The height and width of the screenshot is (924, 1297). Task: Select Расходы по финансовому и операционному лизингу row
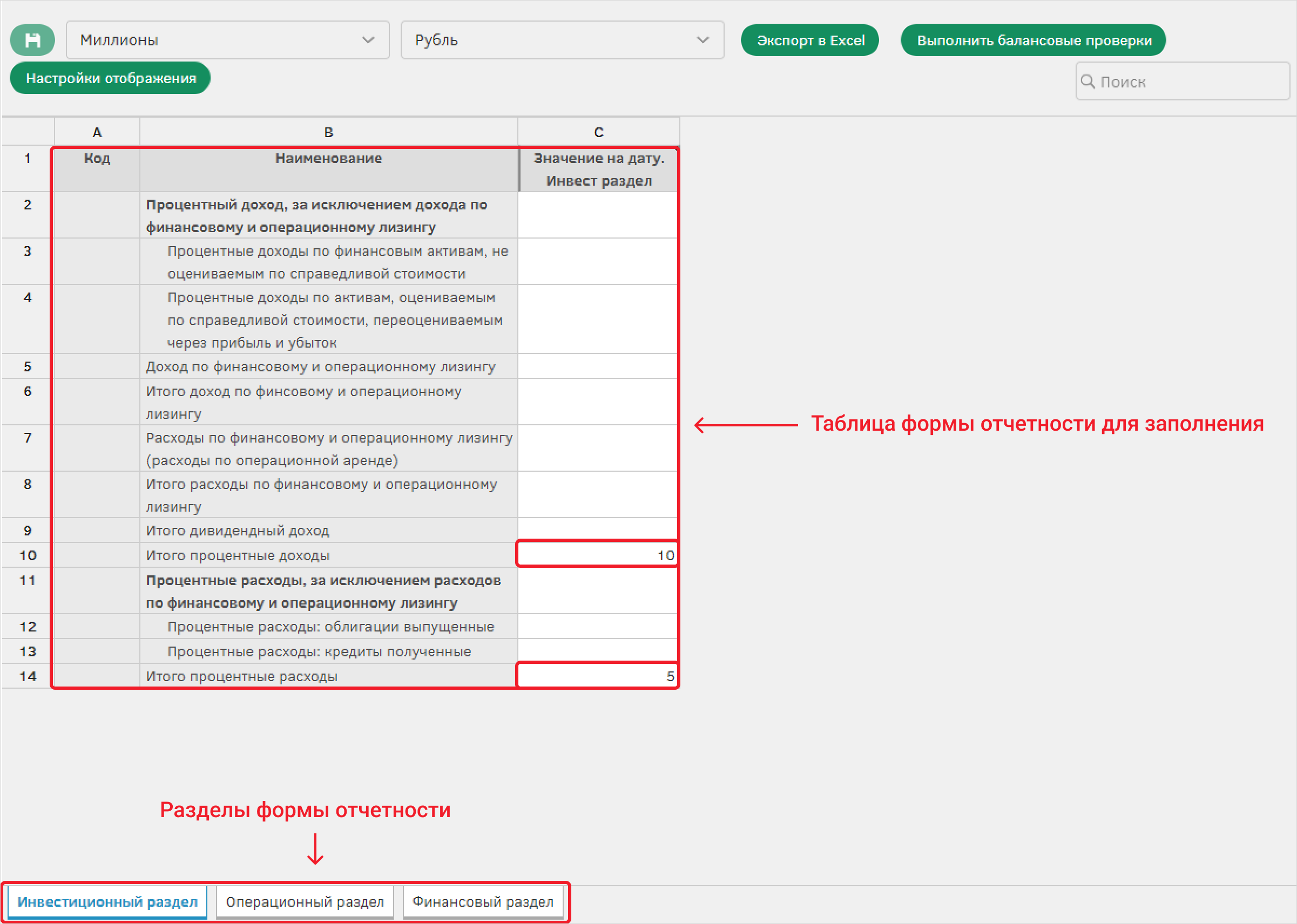click(329, 449)
